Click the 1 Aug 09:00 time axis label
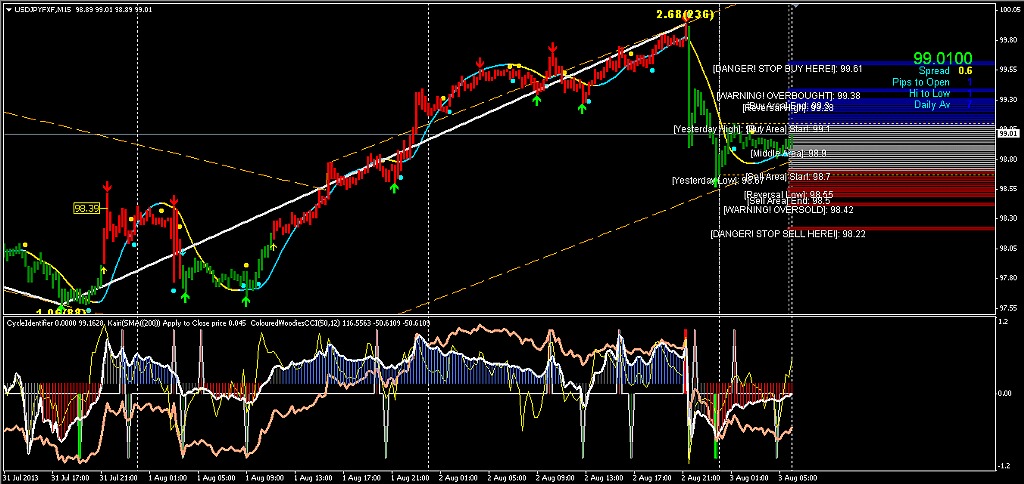Screen dimensions: 1024x484 (264, 477)
